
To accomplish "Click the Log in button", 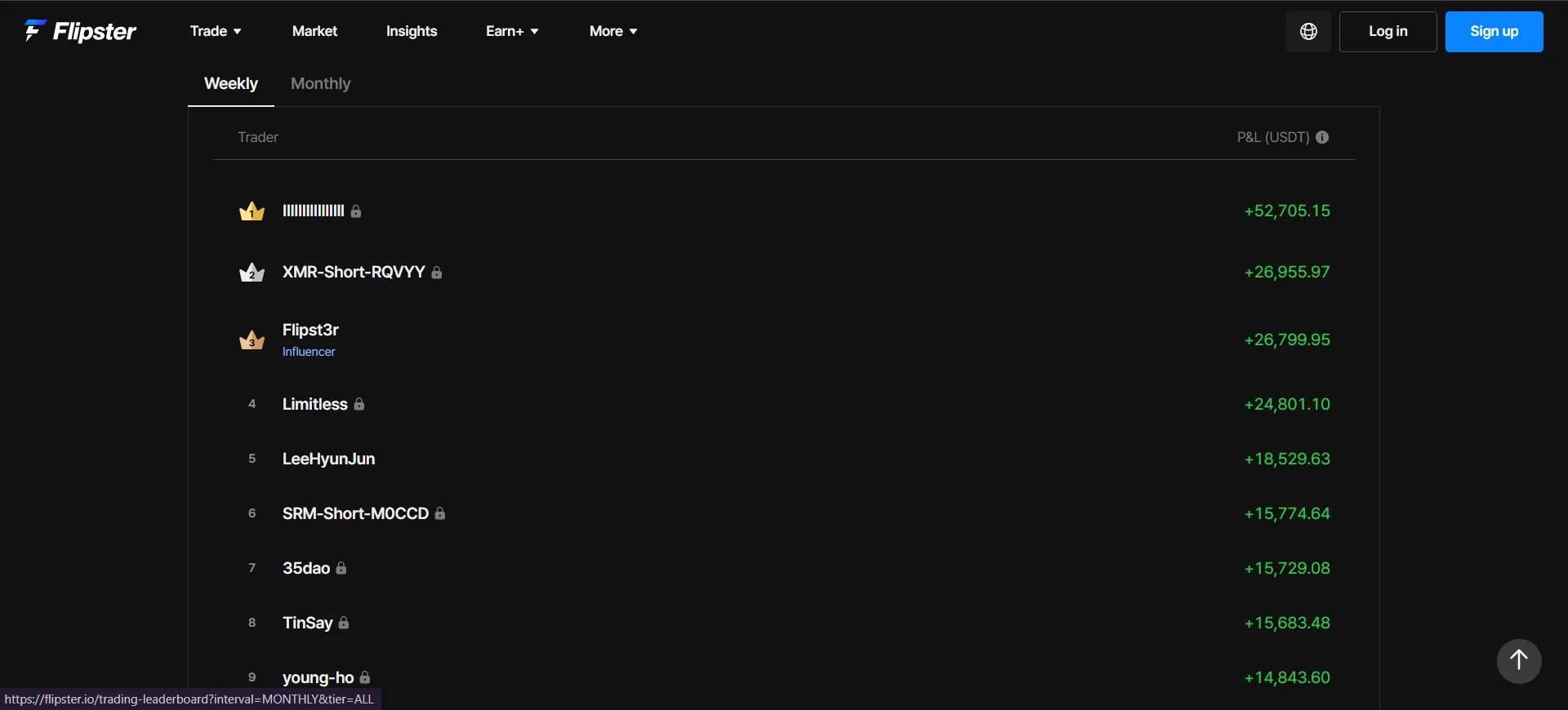I will point(1388,32).
